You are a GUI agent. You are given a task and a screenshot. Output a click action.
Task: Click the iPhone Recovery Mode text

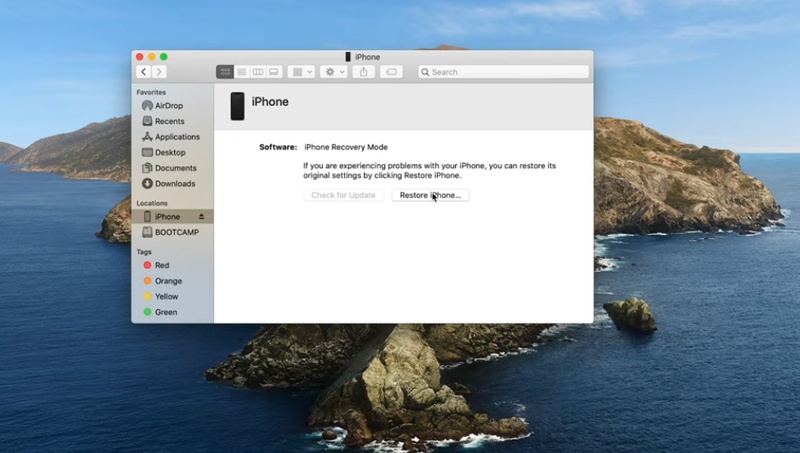[346, 147]
